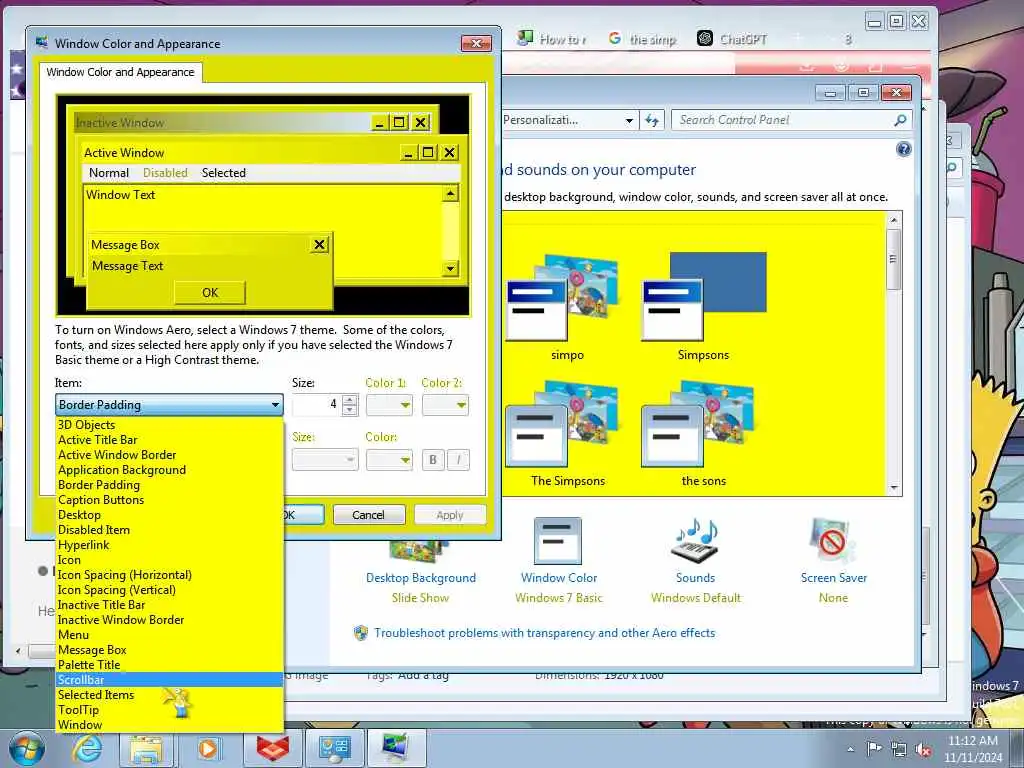This screenshot has width=1024, height=768.
Task: Click the Apply button
Action: [450, 515]
